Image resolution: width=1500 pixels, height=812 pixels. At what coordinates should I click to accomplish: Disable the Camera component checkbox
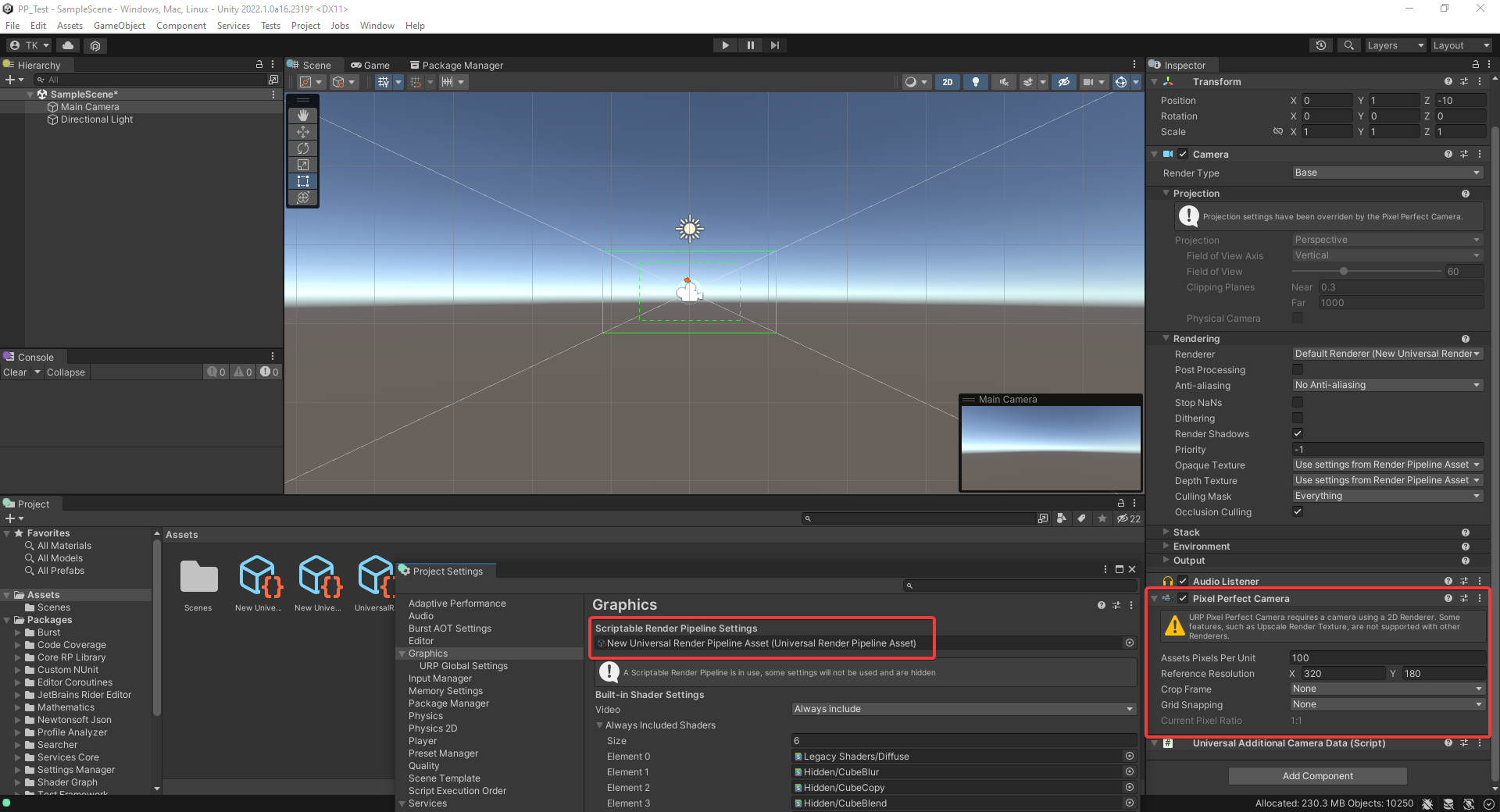click(x=1183, y=155)
